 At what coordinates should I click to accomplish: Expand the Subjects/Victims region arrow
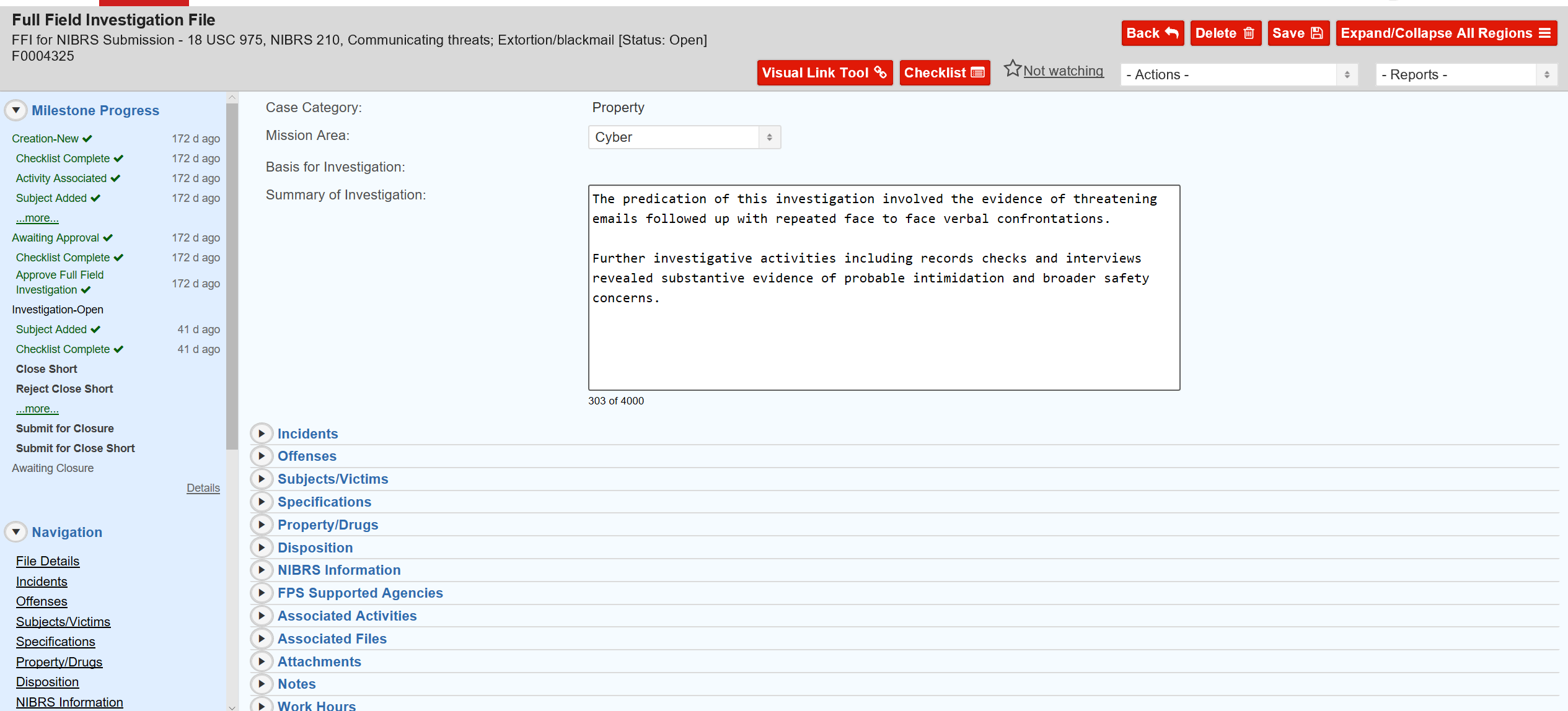262,479
